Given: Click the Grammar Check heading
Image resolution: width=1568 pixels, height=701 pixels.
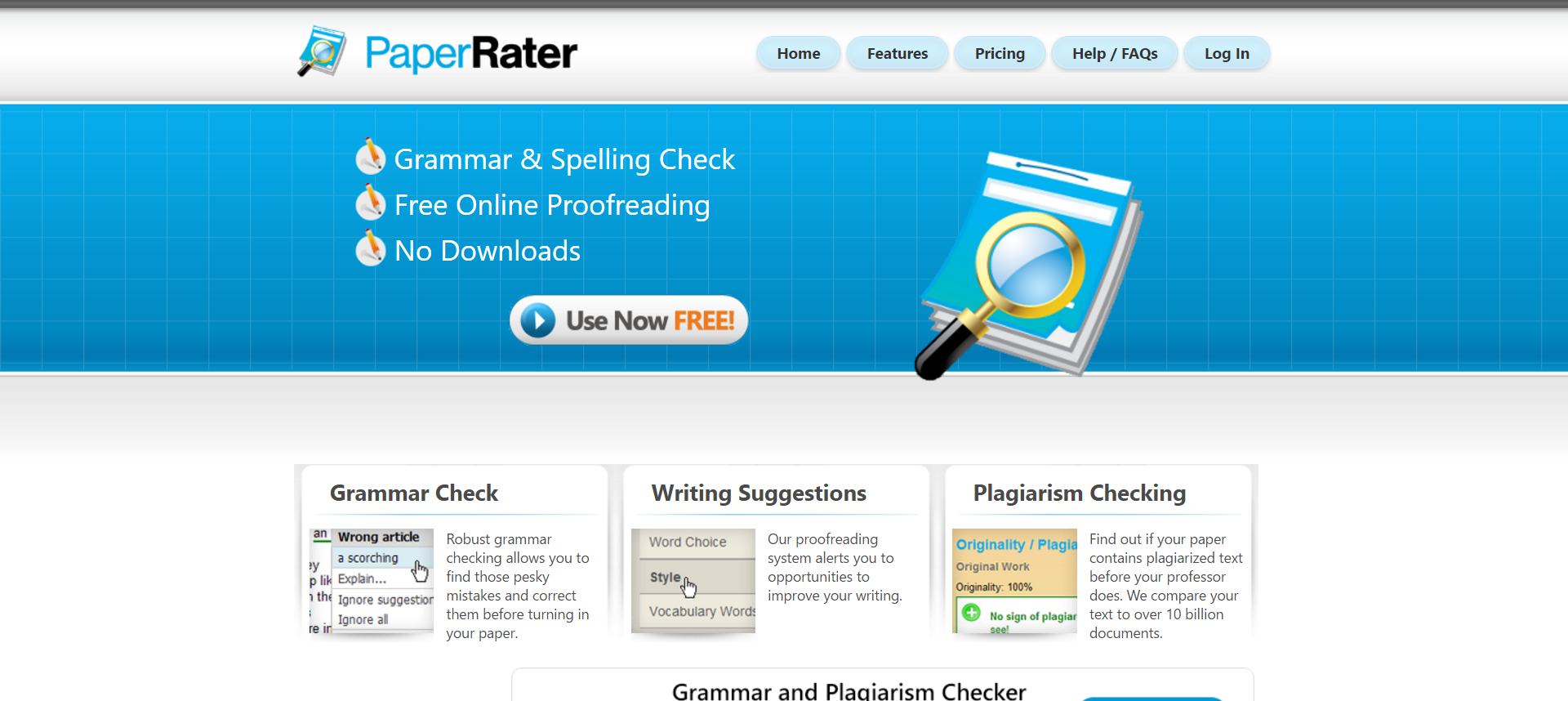Looking at the screenshot, I should tap(414, 493).
